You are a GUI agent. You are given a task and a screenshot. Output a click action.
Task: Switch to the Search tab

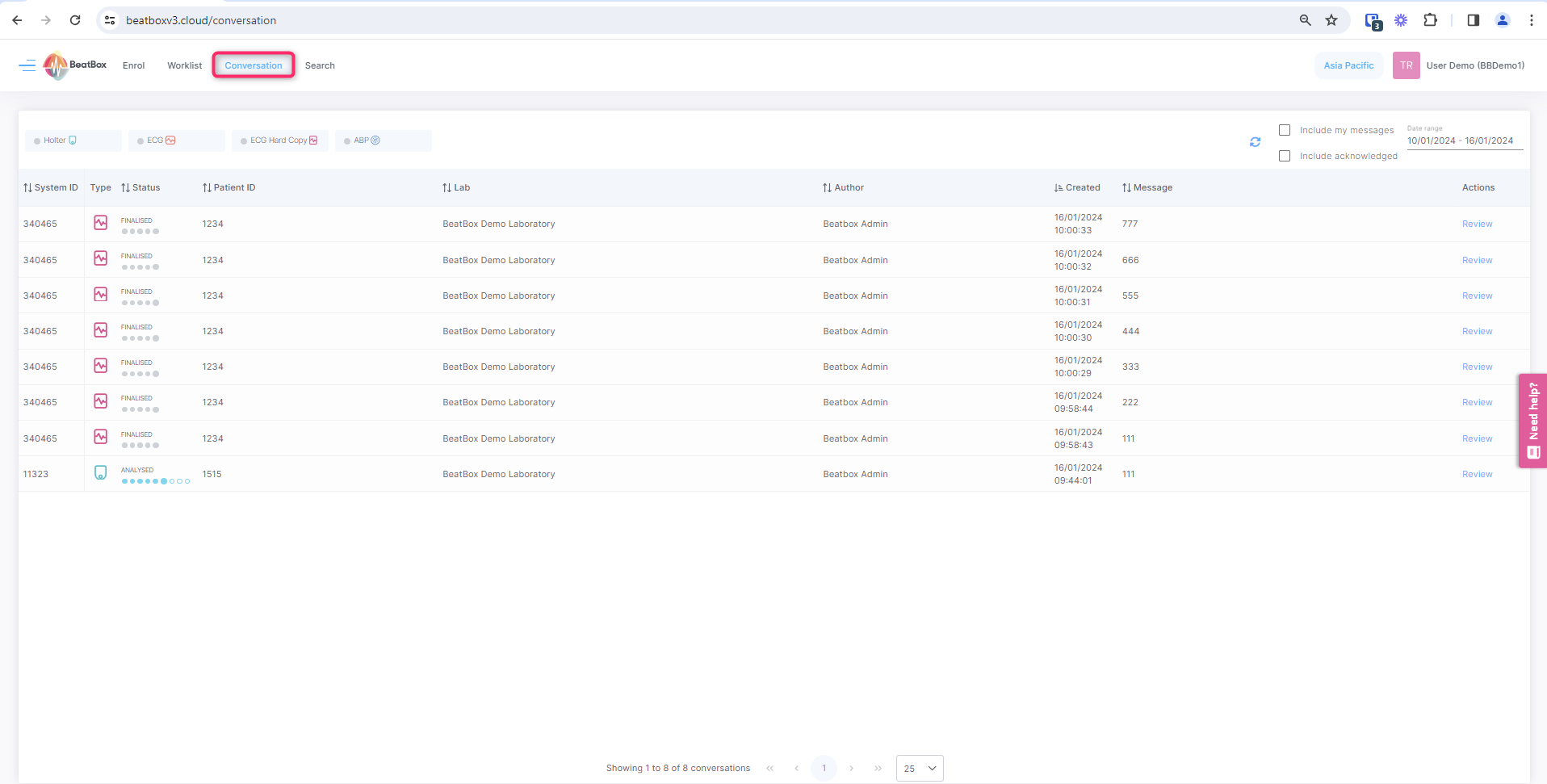pyautogui.click(x=320, y=65)
